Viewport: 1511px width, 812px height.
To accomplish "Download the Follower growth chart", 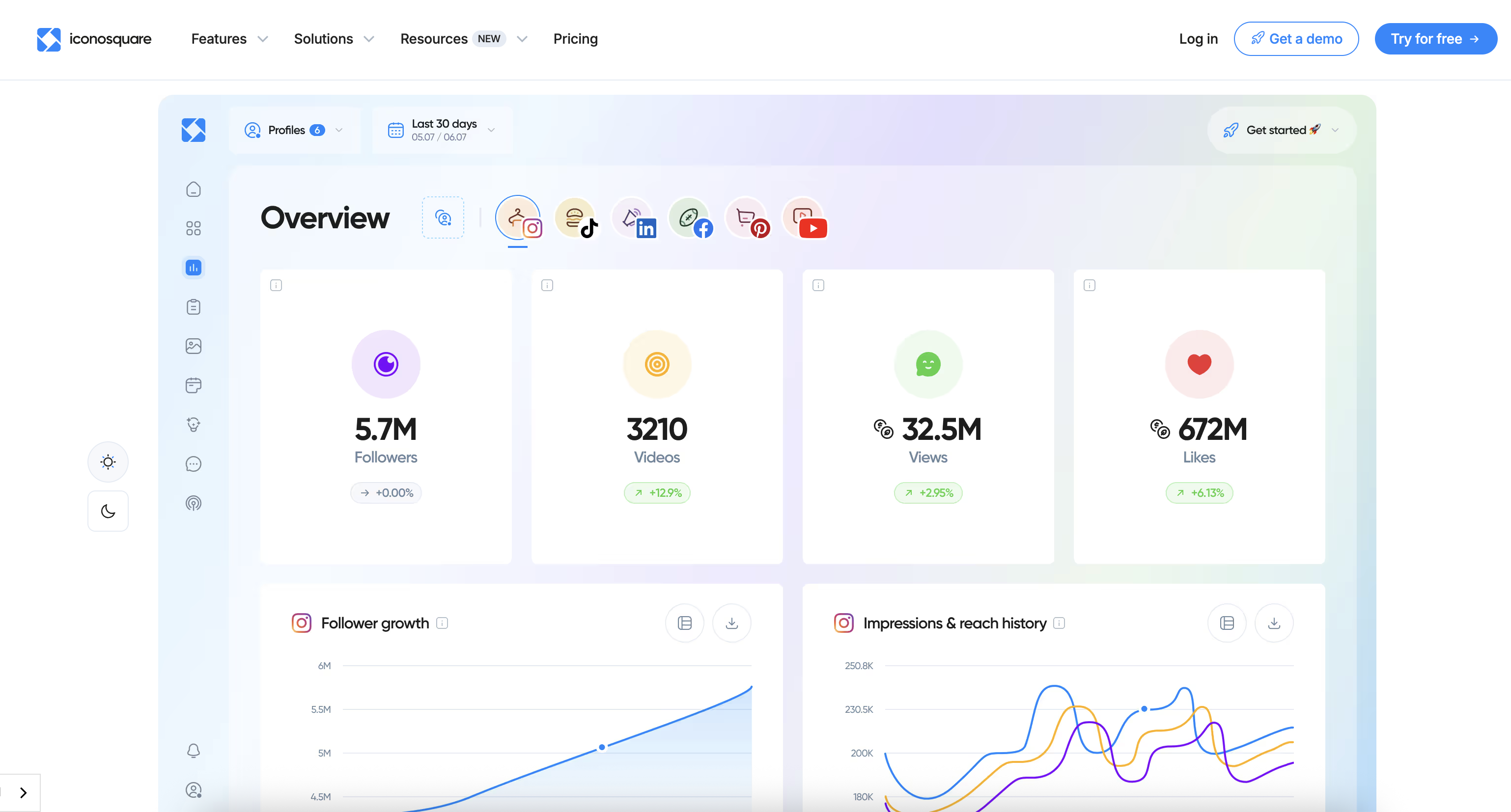I will (x=731, y=623).
